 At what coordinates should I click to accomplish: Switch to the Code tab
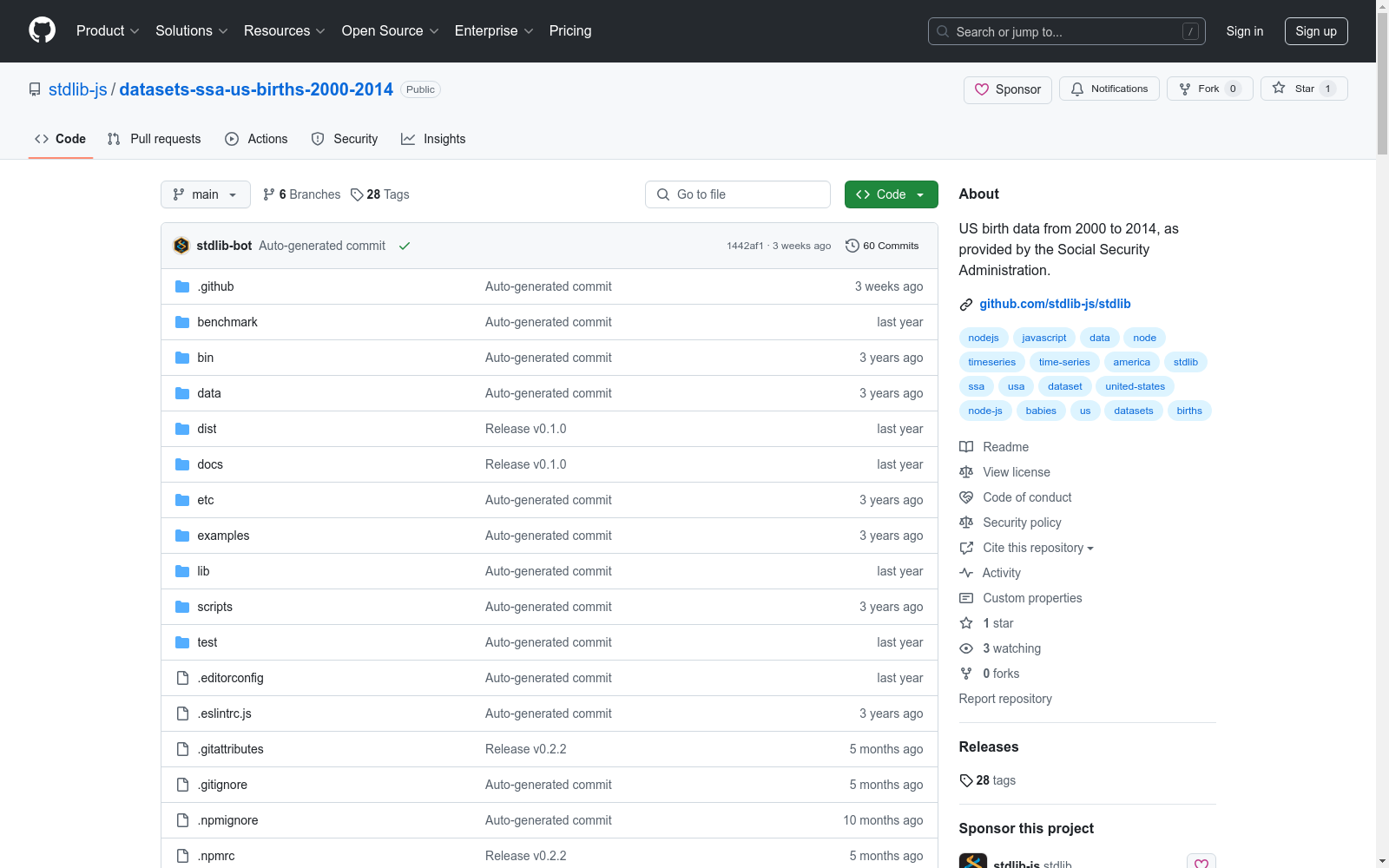point(61,139)
